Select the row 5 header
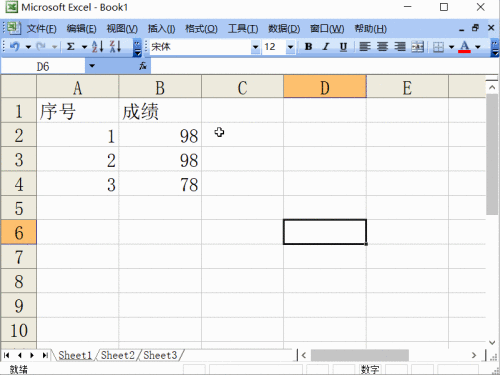Viewport: 500px width, 375px height. point(19,208)
